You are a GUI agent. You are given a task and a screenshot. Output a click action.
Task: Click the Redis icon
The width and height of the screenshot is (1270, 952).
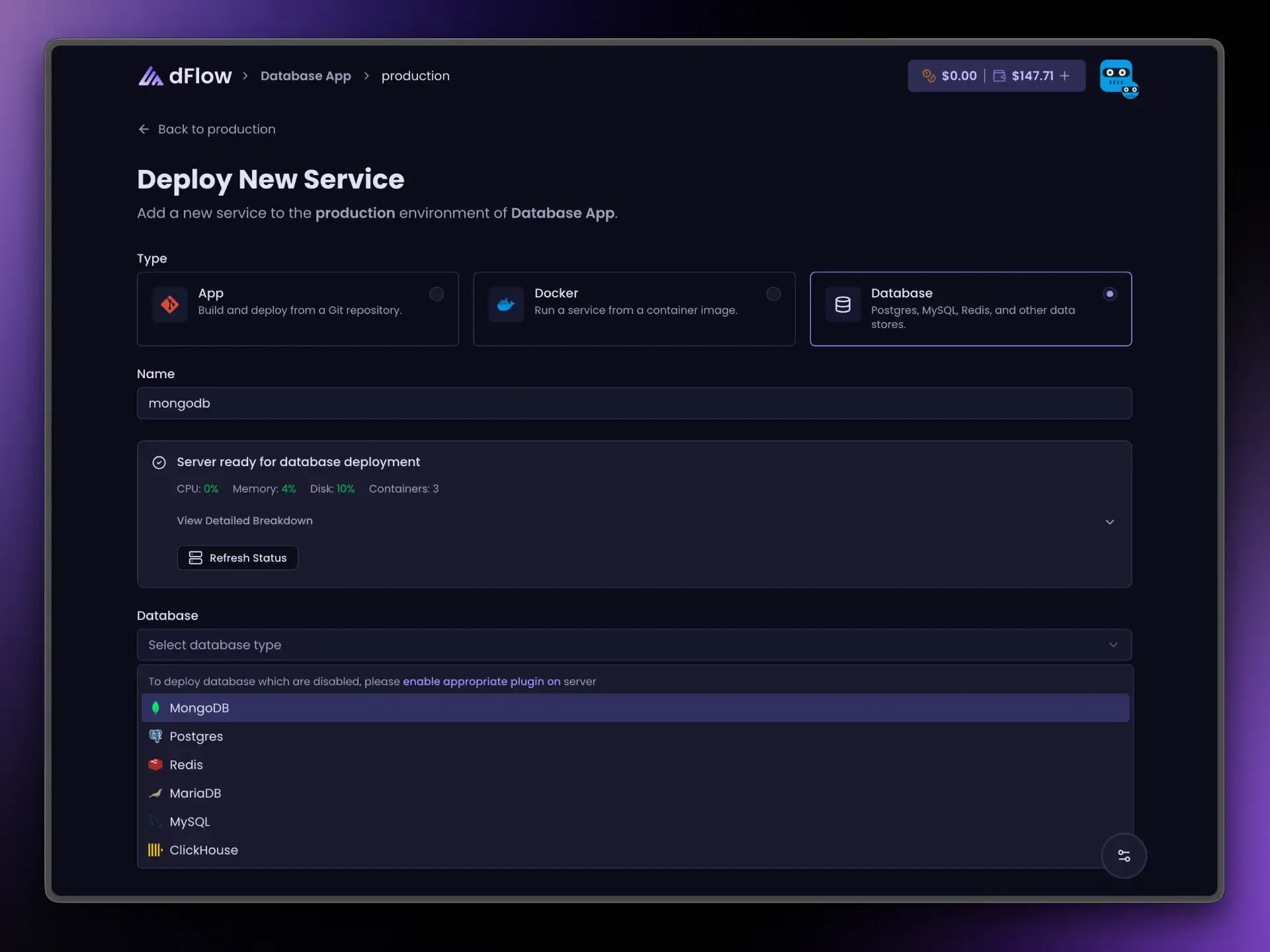155,765
